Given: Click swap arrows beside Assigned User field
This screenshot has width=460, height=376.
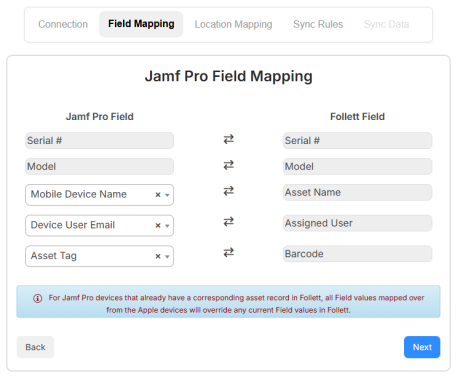Looking at the screenshot, I should pyautogui.click(x=228, y=222).
